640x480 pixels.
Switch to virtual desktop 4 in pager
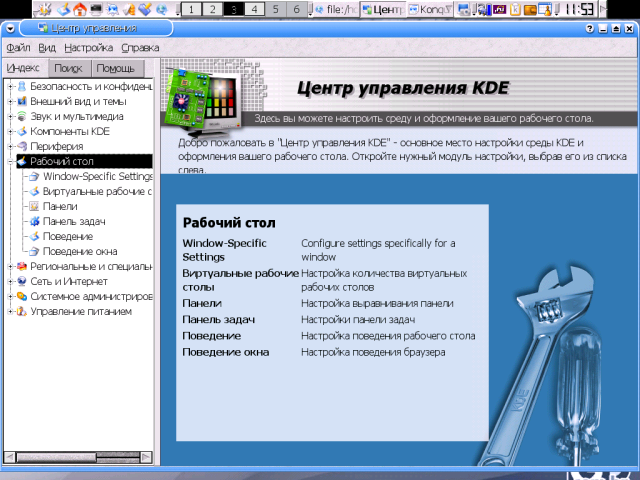[254, 10]
